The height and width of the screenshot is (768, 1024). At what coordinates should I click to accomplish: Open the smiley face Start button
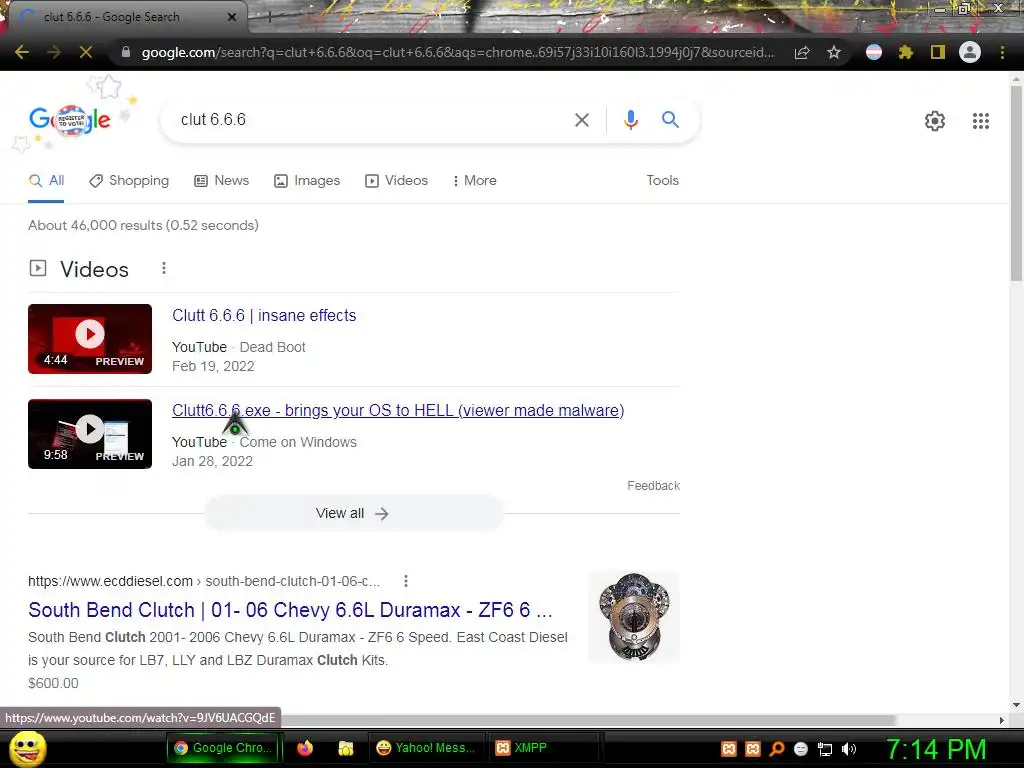pos(28,748)
